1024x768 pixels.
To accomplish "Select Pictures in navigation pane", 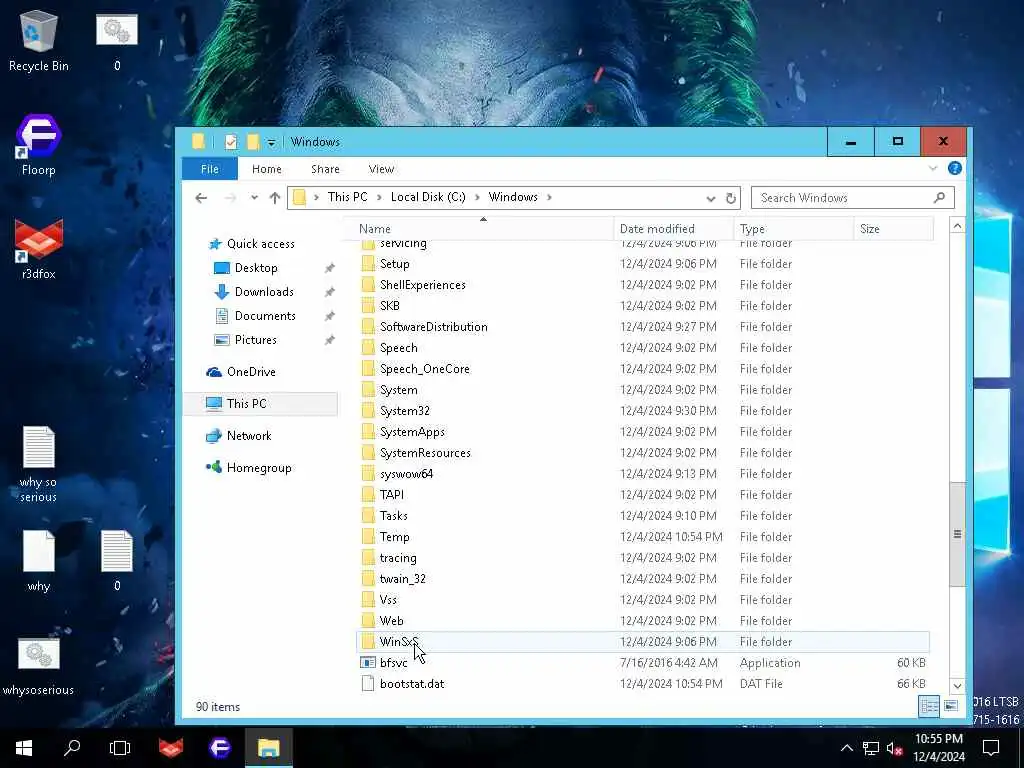I will [x=255, y=340].
